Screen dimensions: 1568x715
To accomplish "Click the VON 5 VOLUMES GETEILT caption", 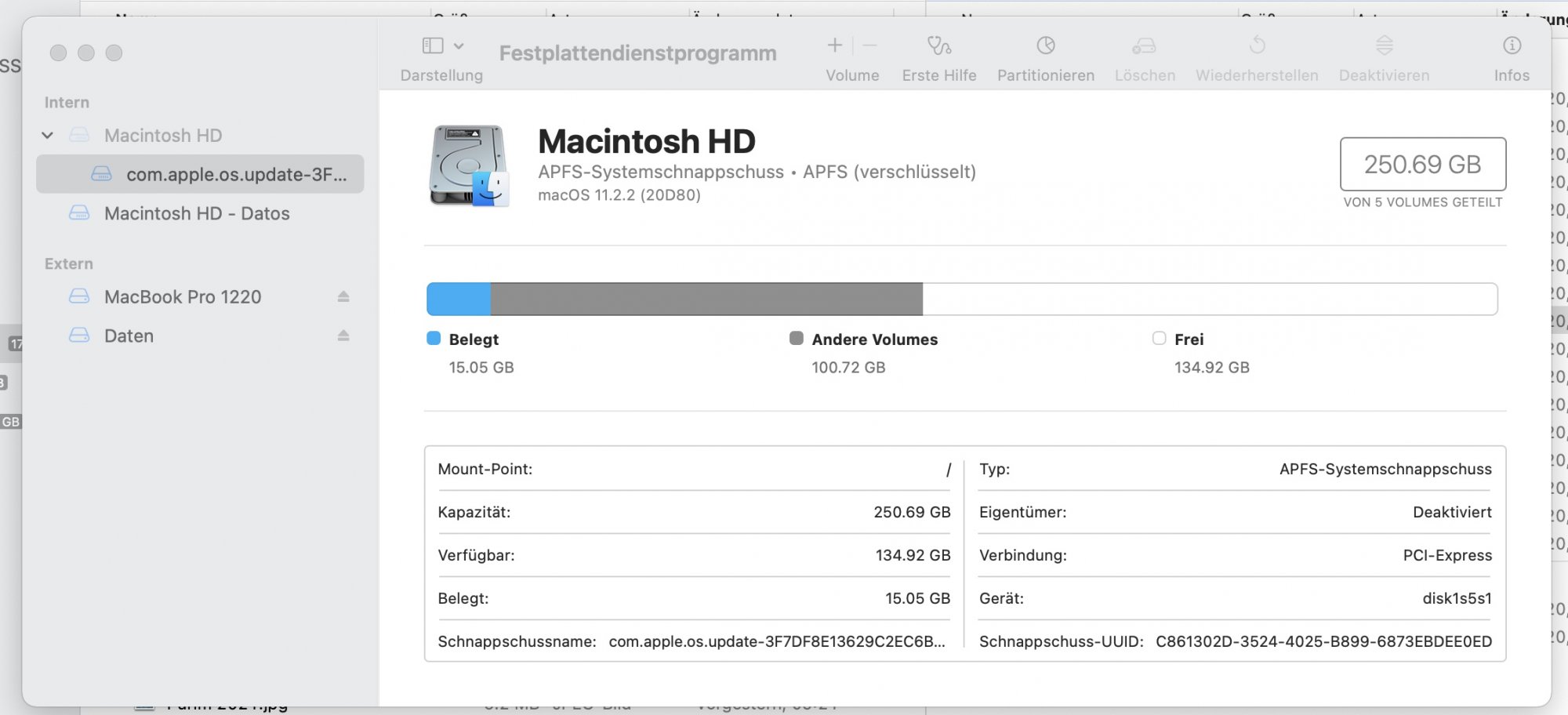I will [1423, 202].
